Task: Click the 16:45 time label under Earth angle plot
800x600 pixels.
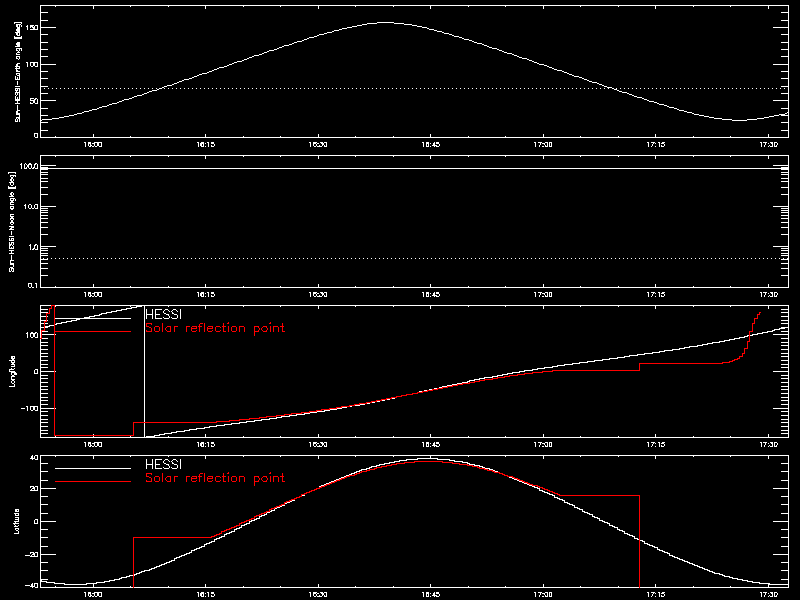Action: (431, 144)
